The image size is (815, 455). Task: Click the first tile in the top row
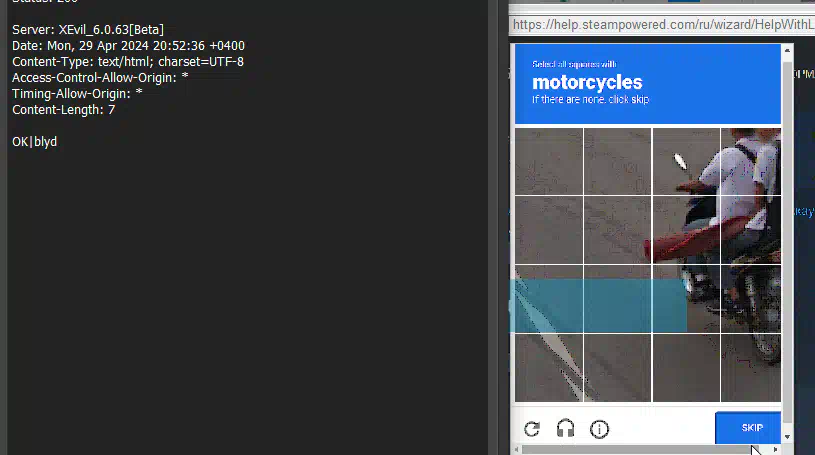(x=549, y=161)
